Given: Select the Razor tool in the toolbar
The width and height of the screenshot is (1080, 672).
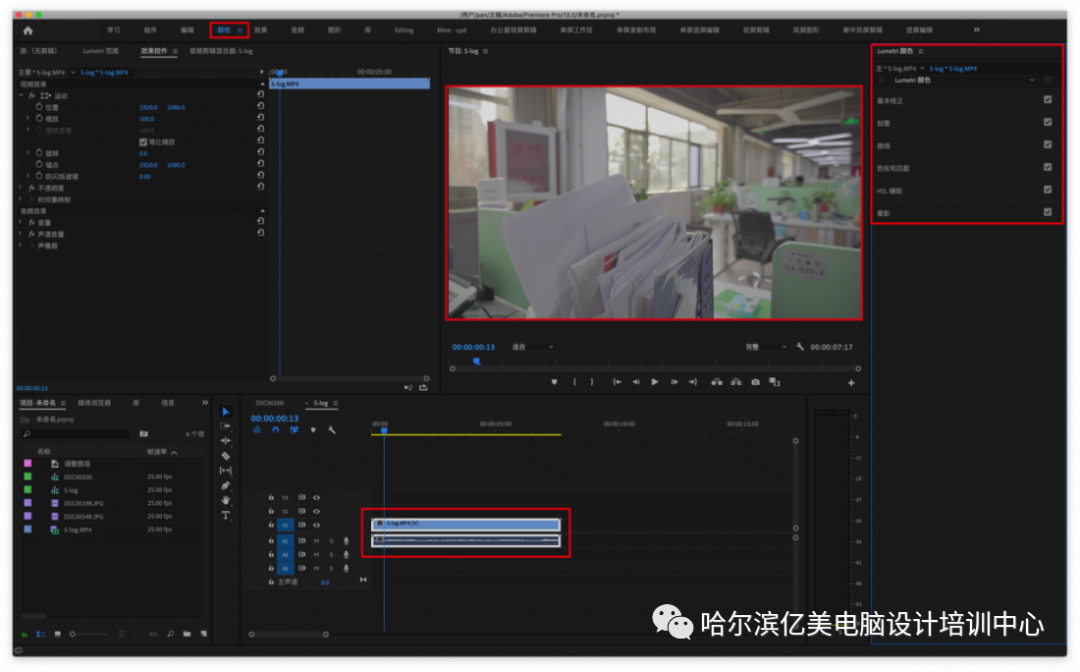Looking at the screenshot, I should click(x=226, y=455).
